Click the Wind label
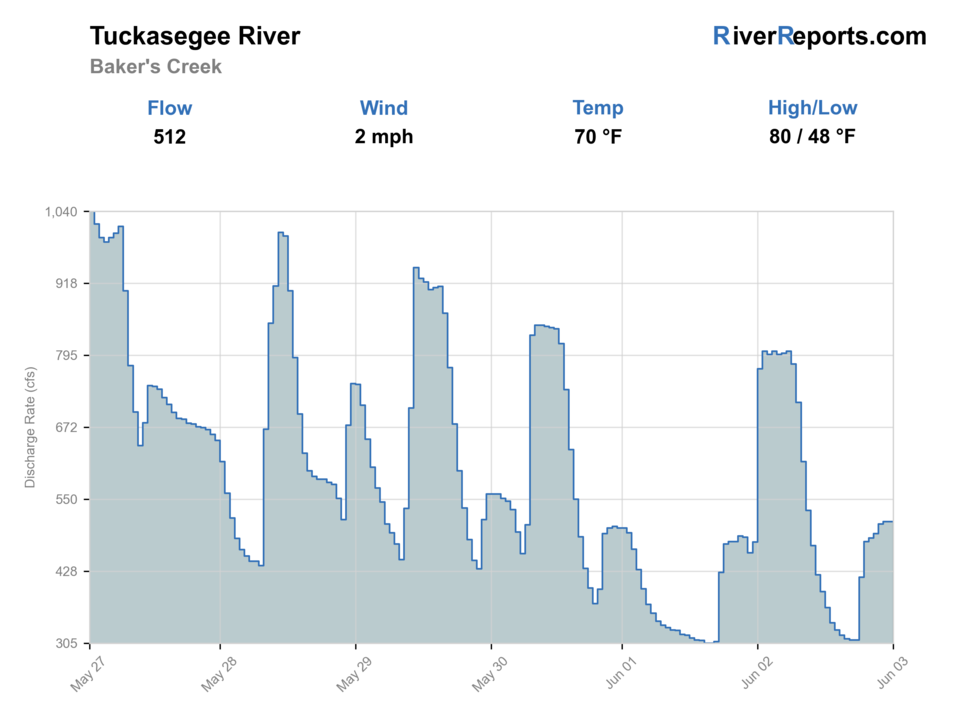This screenshot has width=960, height=720. (384, 108)
